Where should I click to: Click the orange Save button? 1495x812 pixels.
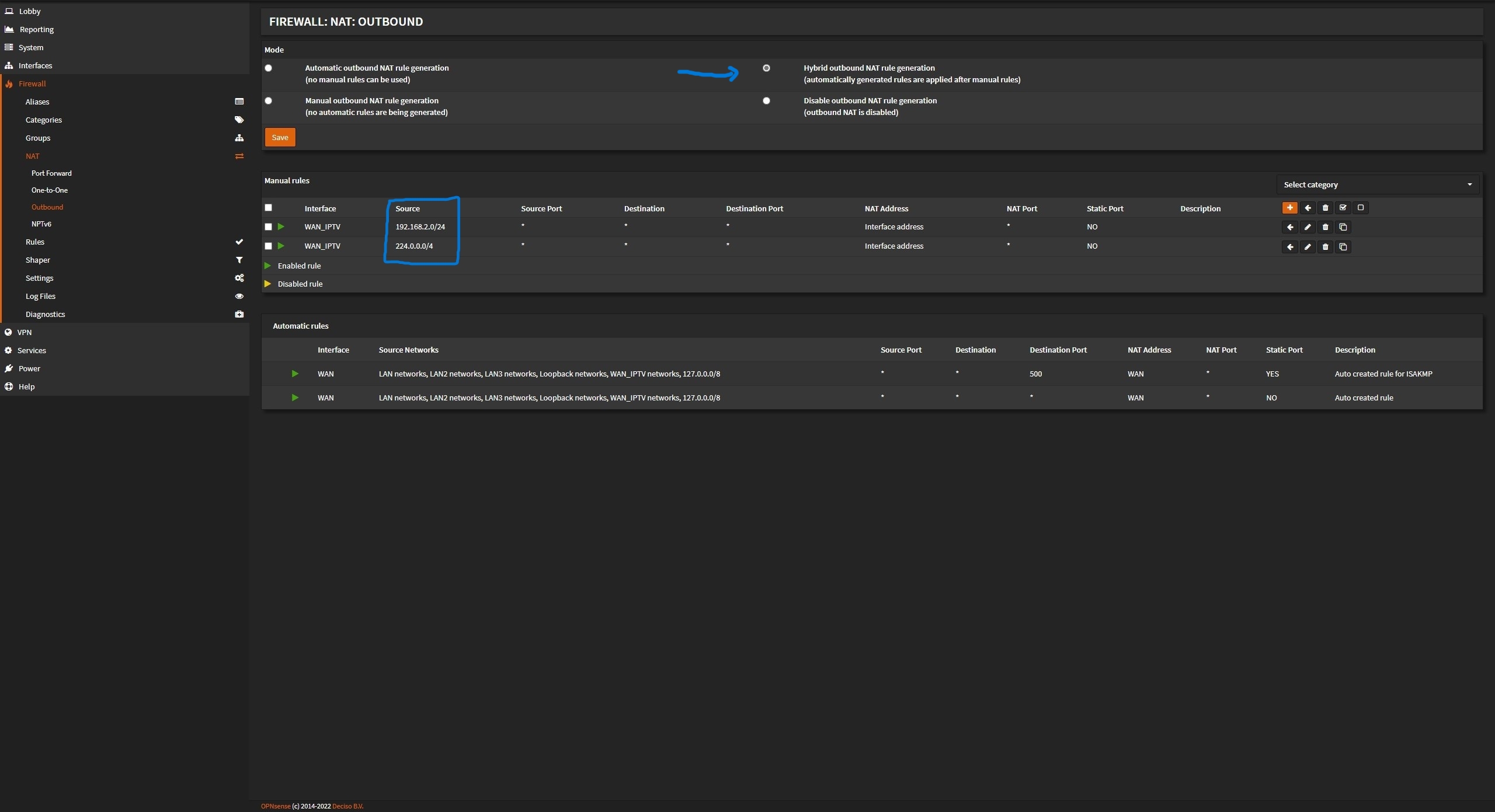[280, 138]
